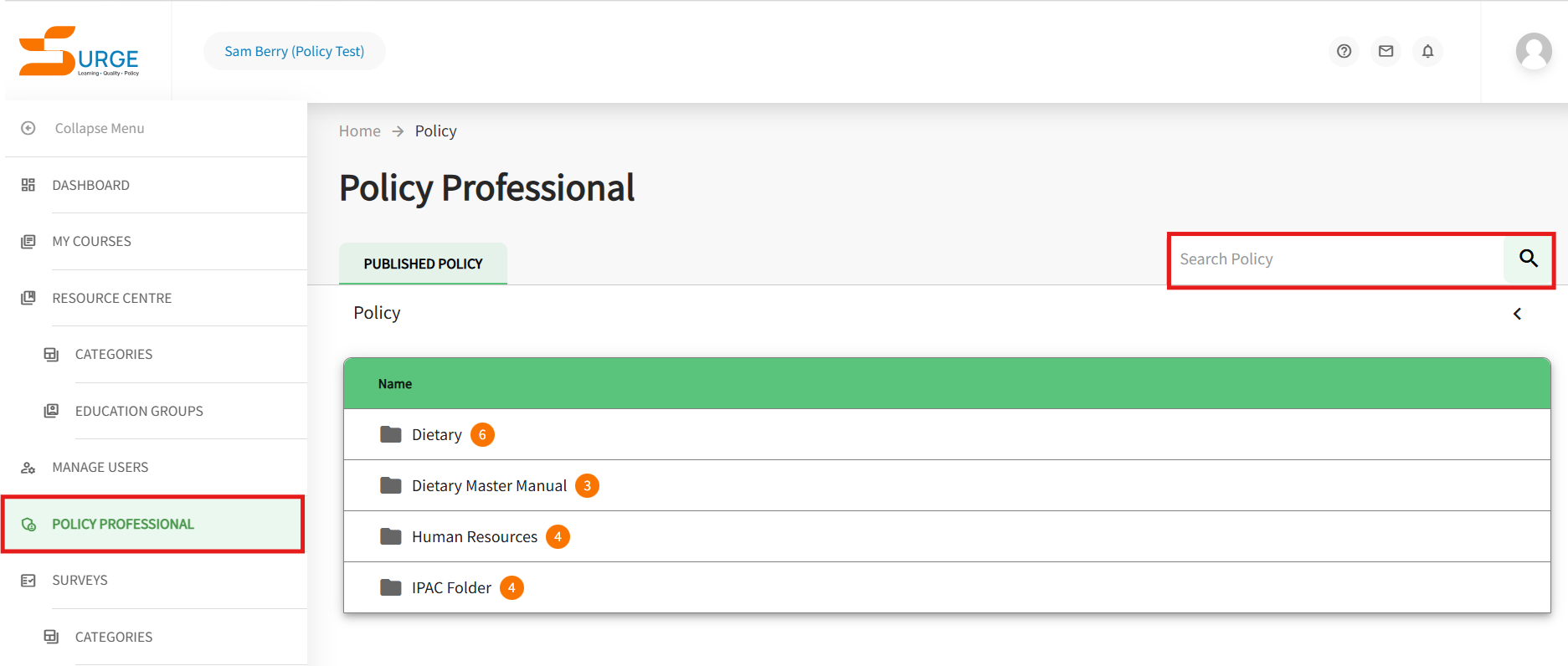This screenshot has width=1568, height=666.
Task: Switch to the Published Policy tab
Action: [x=423, y=264]
